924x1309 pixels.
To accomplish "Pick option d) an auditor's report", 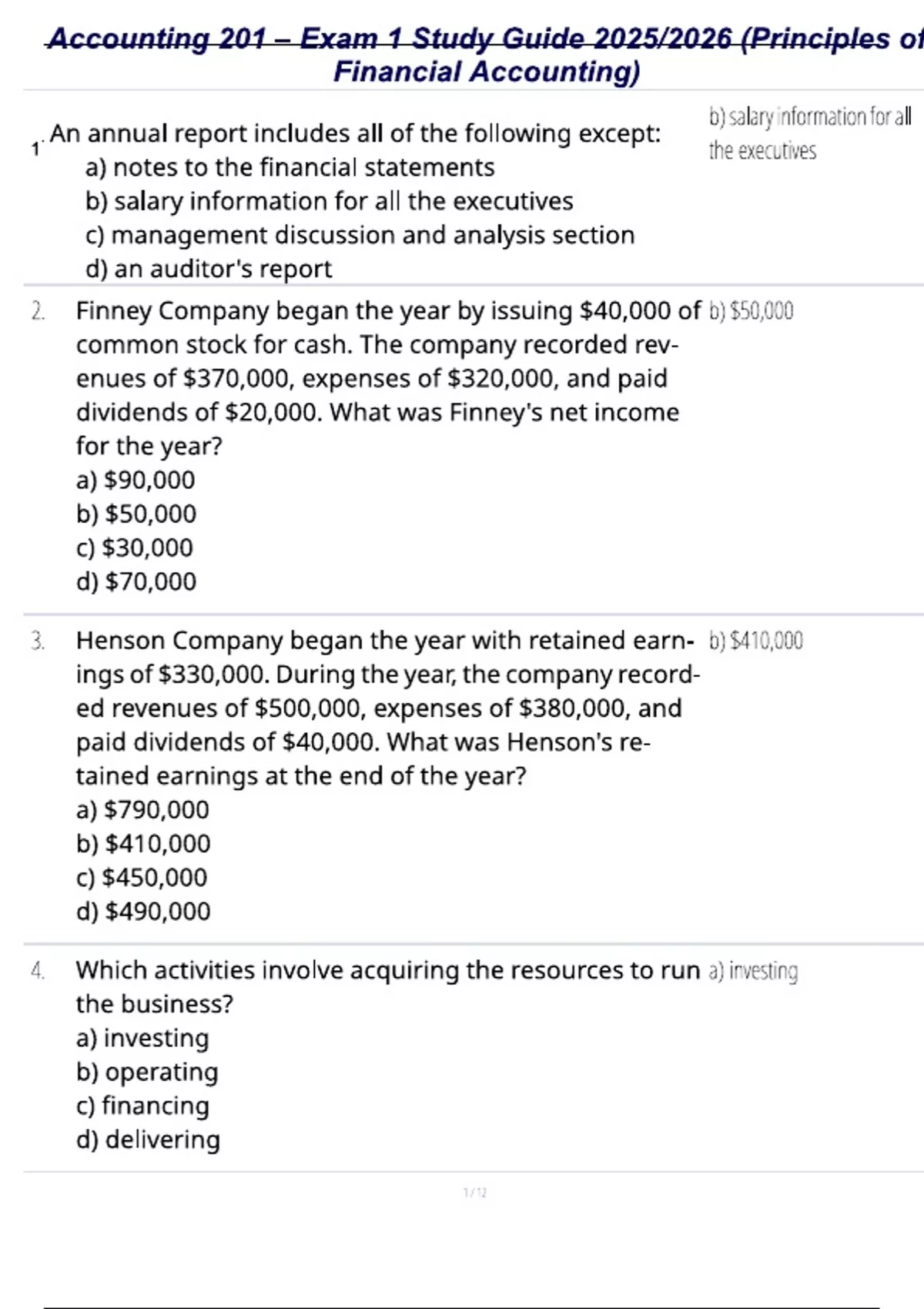I will pyautogui.click(x=209, y=269).
